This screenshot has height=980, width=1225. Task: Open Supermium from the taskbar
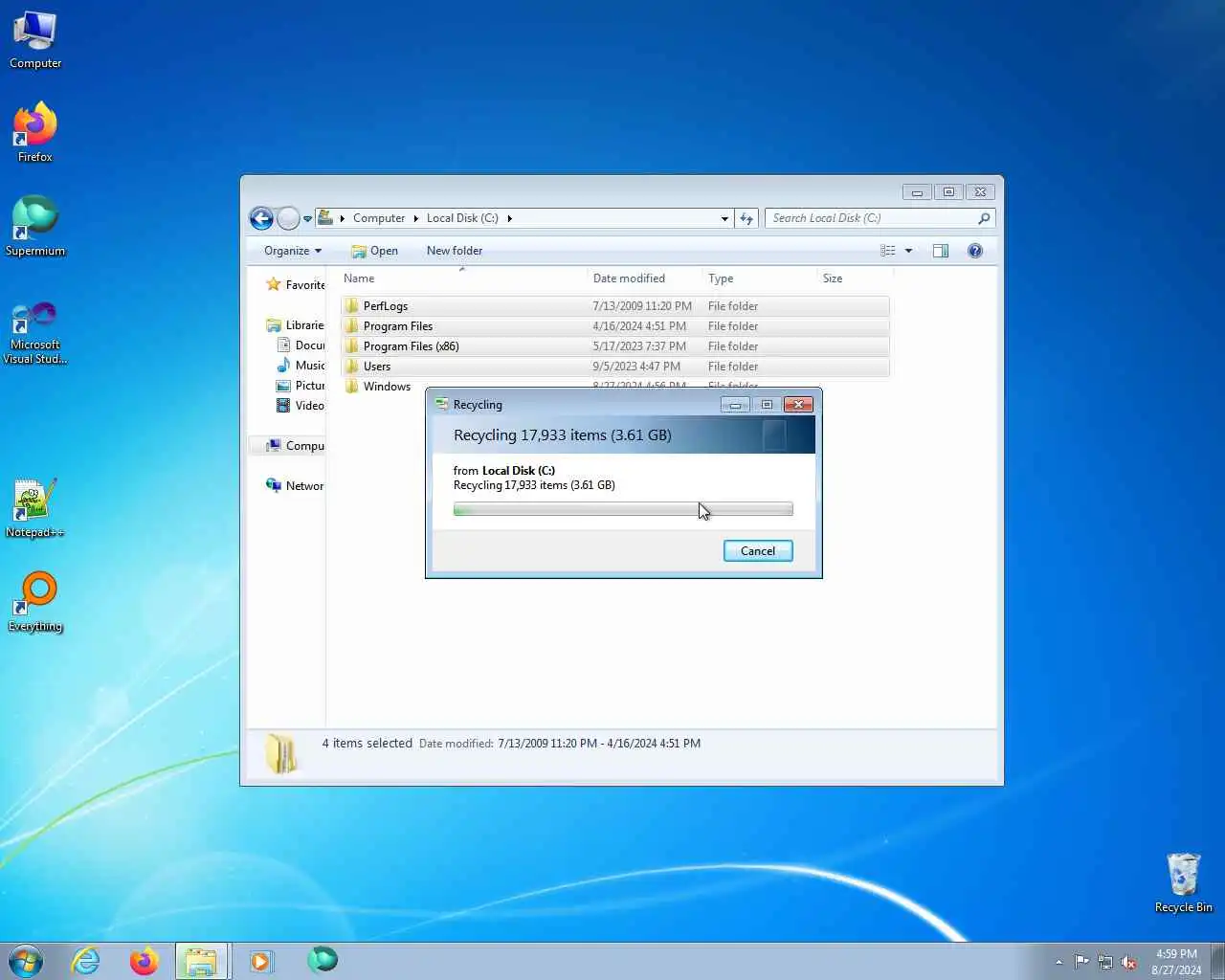tap(323, 959)
